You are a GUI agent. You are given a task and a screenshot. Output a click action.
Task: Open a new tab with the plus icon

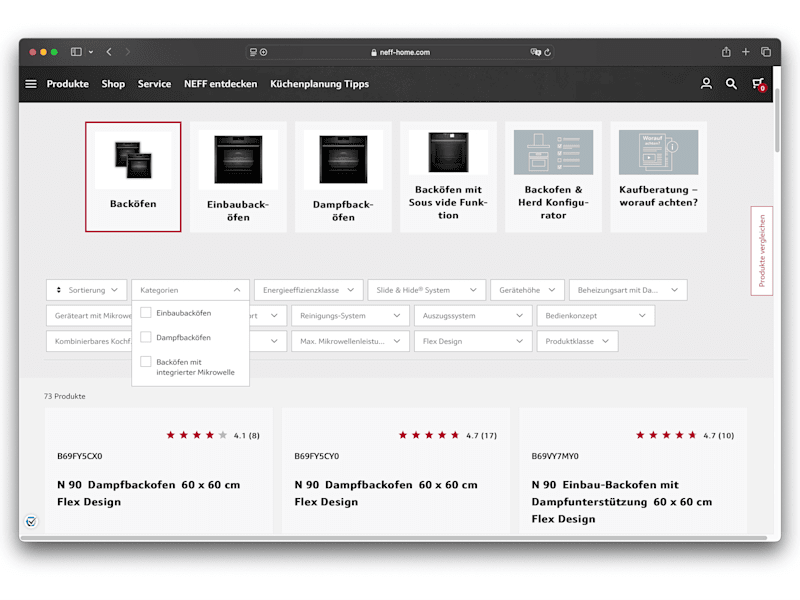(x=745, y=52)
